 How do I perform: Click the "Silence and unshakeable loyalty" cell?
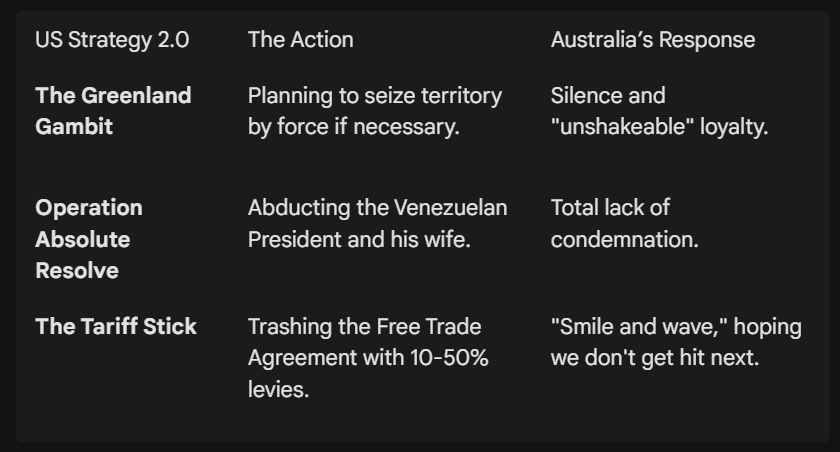(659, 111)
